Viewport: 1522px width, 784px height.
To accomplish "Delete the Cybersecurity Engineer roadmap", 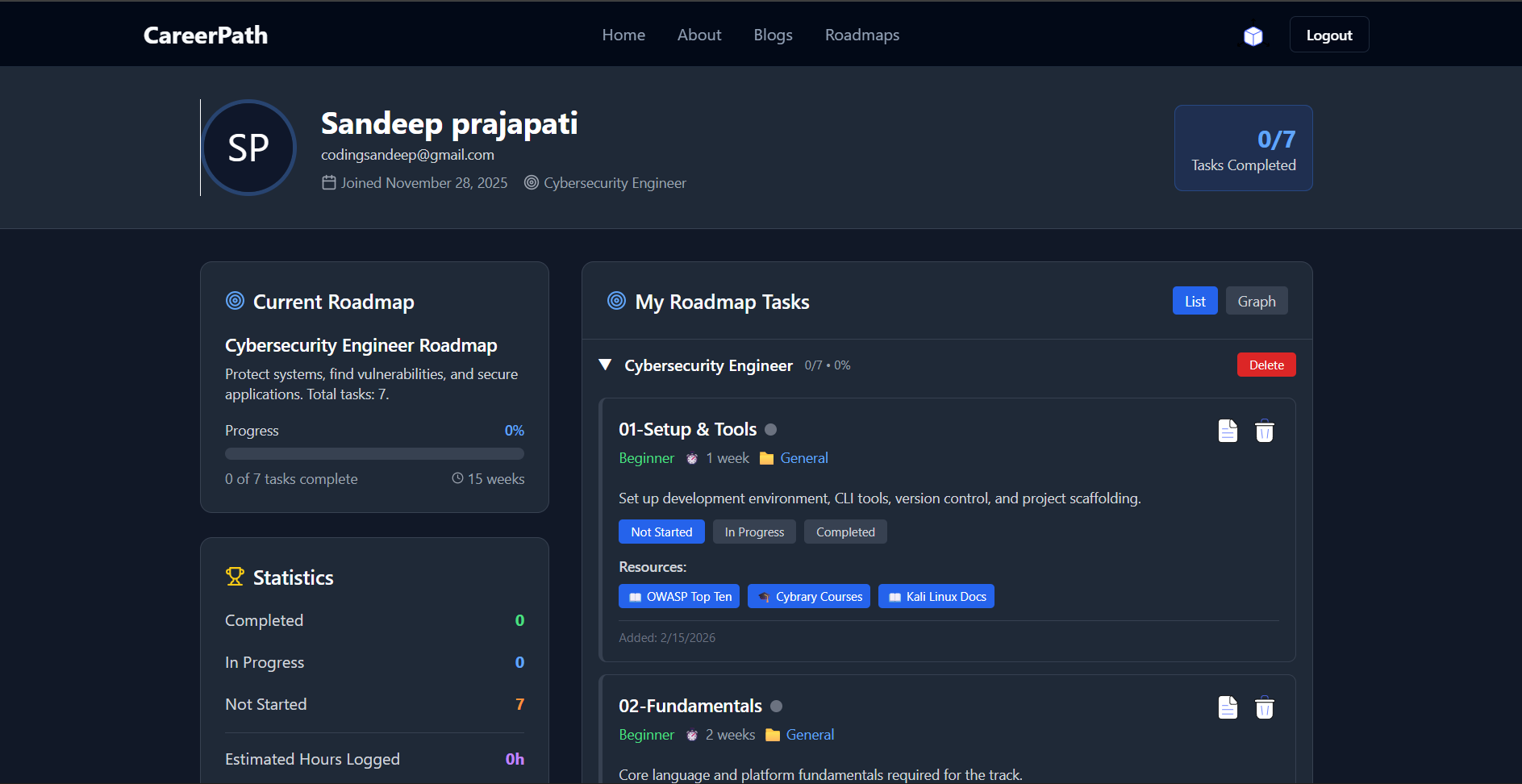I will point(1266,365).
